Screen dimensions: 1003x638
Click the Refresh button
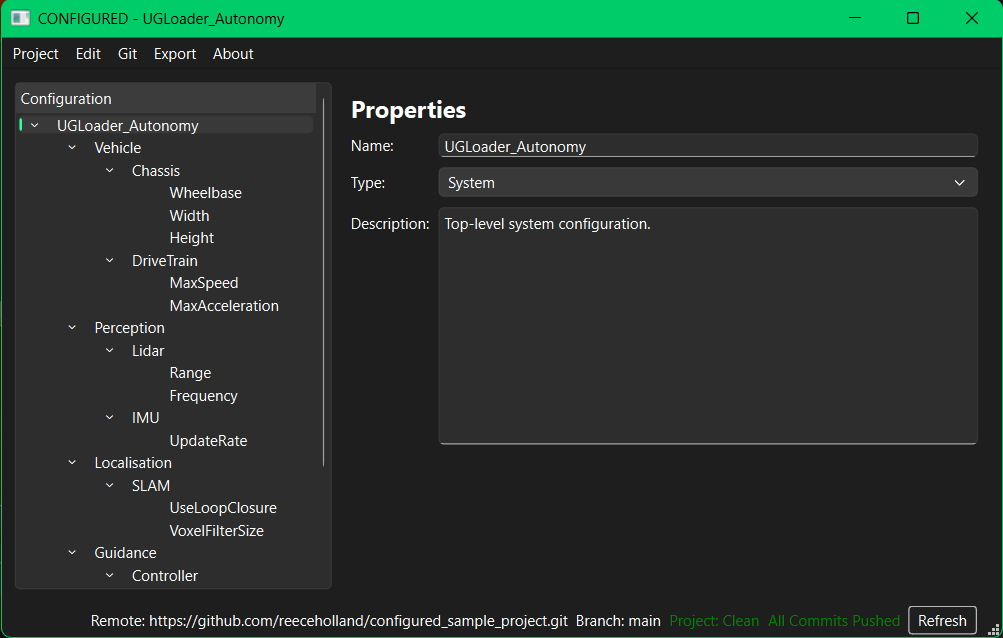(942, 621)
